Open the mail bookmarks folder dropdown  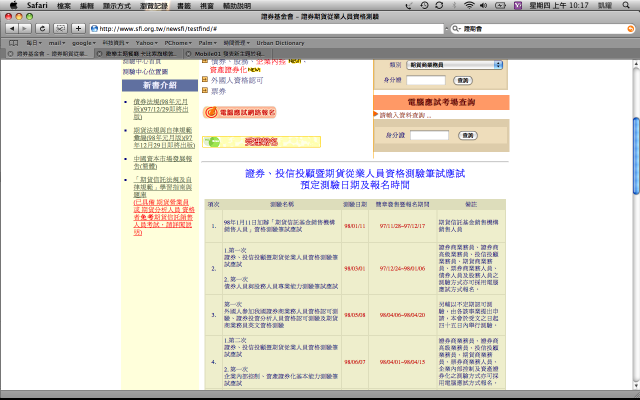[x=57, y=43]
